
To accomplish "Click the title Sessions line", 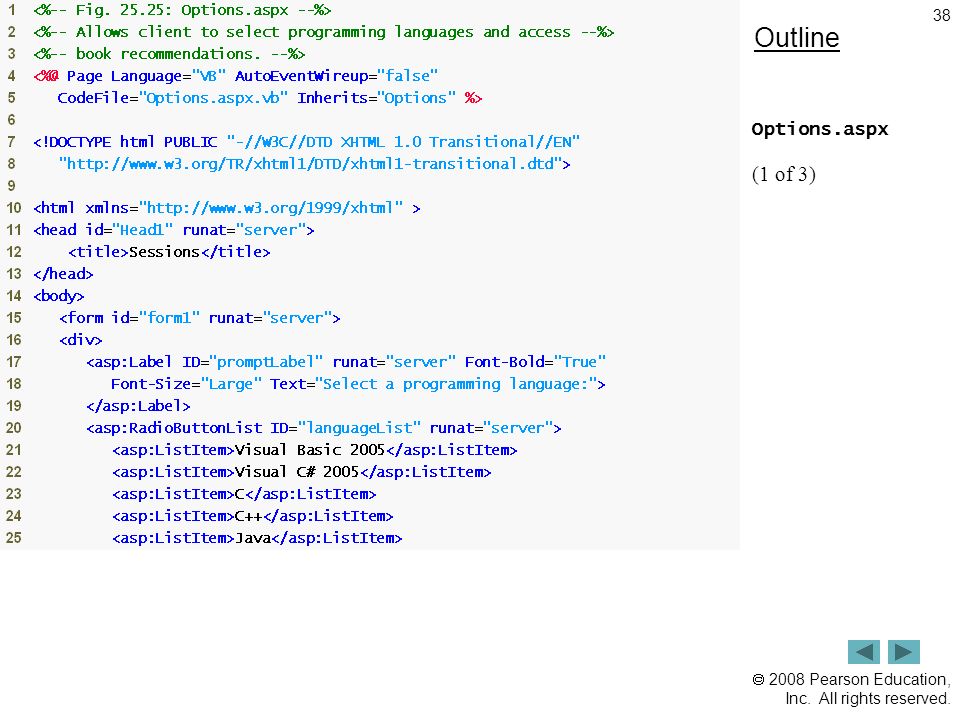I will tap(169, 252).
